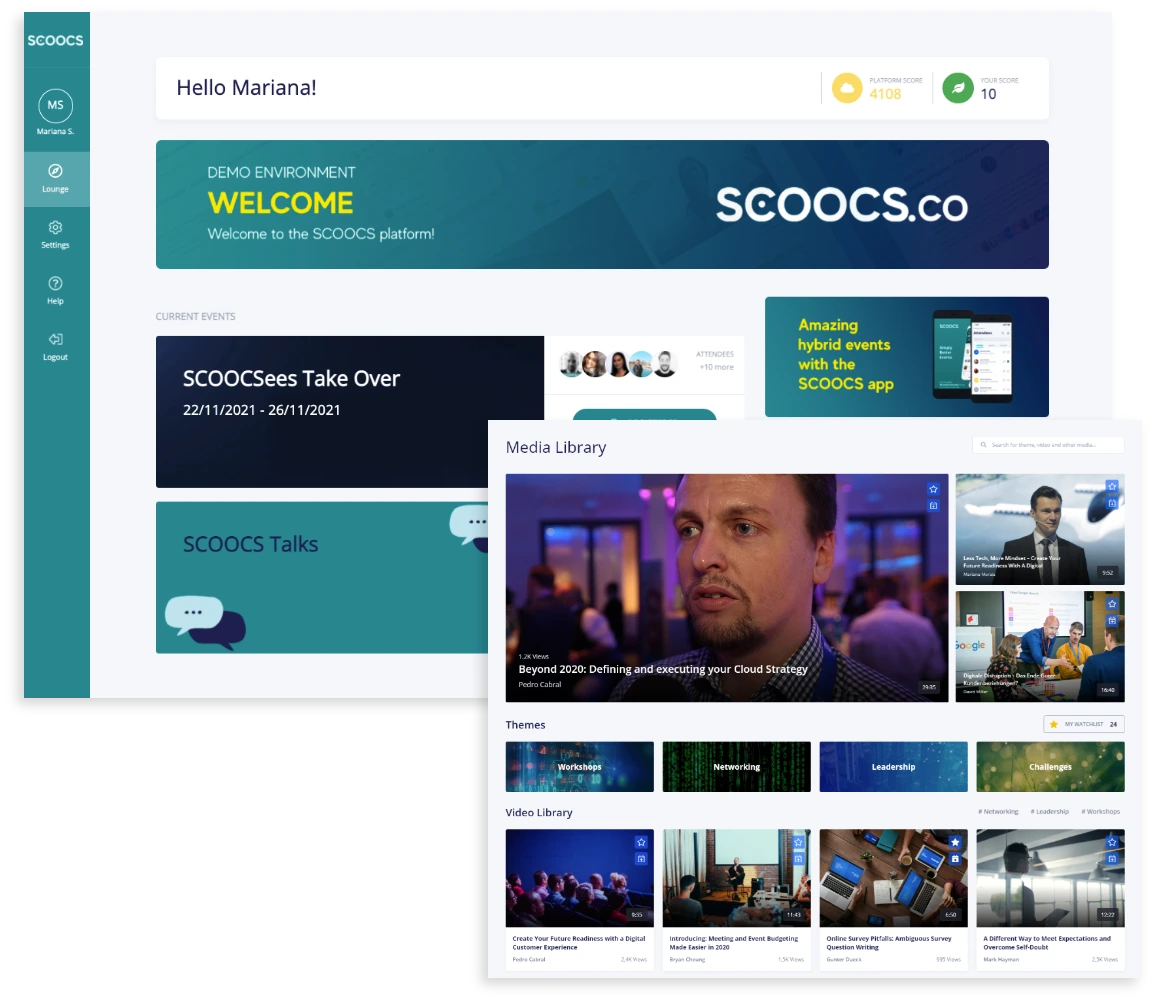The width and height of the screenshot is (1154, 1002).
Task: Filter Video Library by # Workshops tag
Action: 1101,811
